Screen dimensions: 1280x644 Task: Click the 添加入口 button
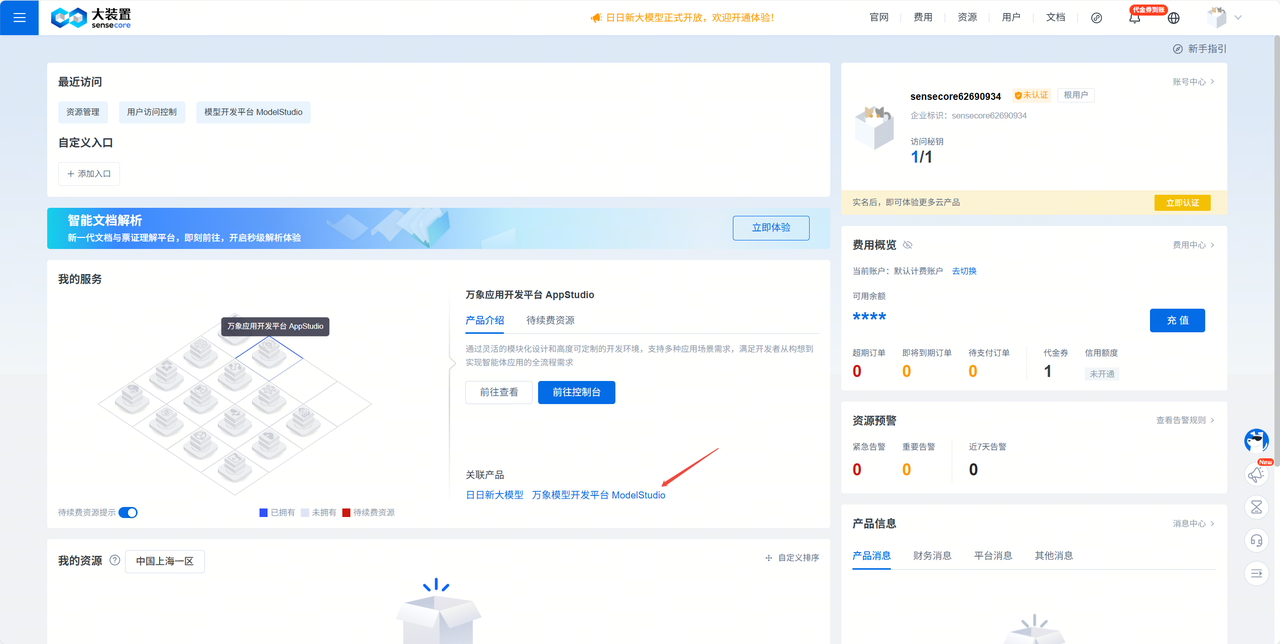coord(89,174)
